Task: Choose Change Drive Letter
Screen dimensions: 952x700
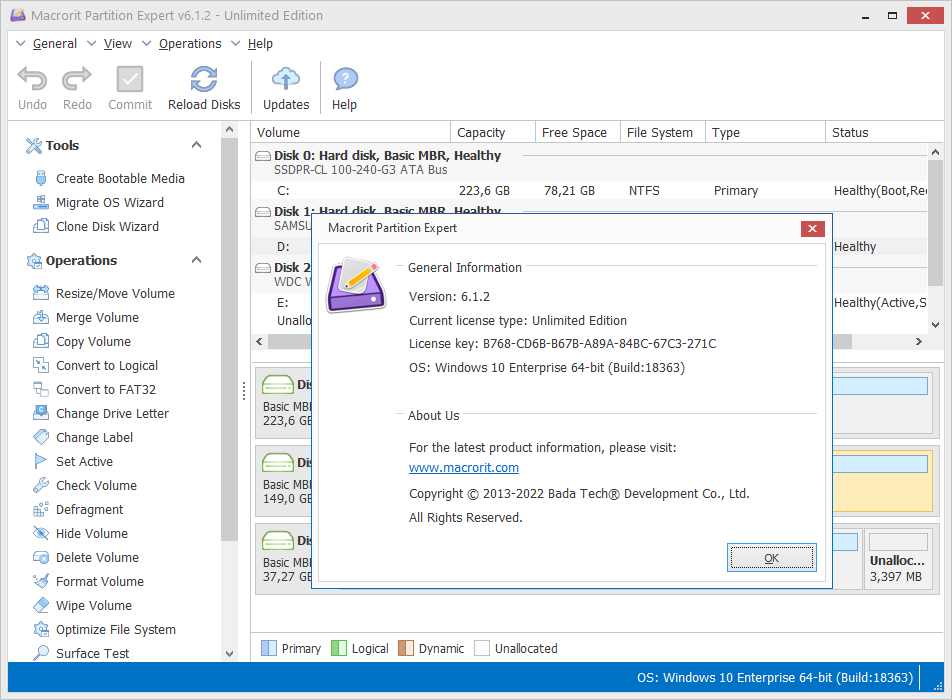Action: pos(112,413)
